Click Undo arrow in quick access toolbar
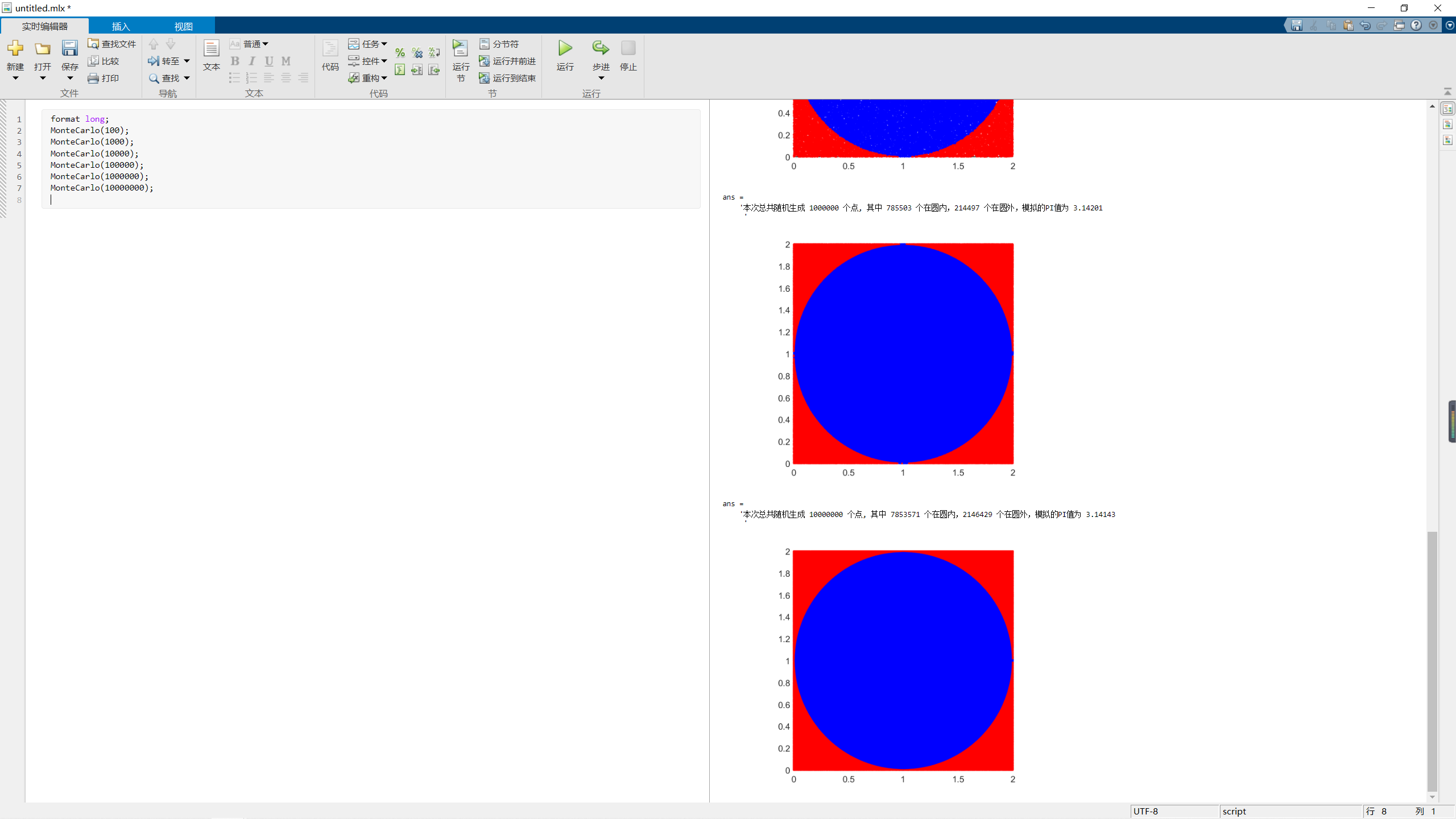Screen dimensions: 1456x819 1364,25
